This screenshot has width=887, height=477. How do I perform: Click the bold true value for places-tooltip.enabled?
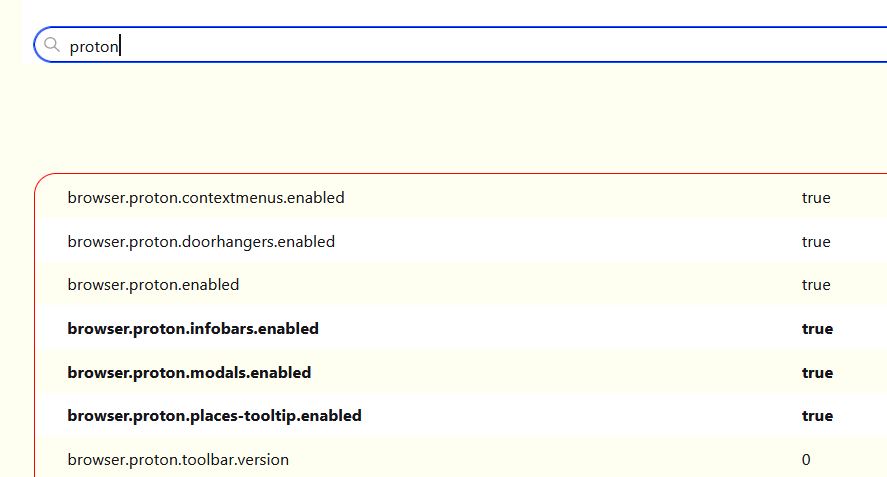coord(817,415)
